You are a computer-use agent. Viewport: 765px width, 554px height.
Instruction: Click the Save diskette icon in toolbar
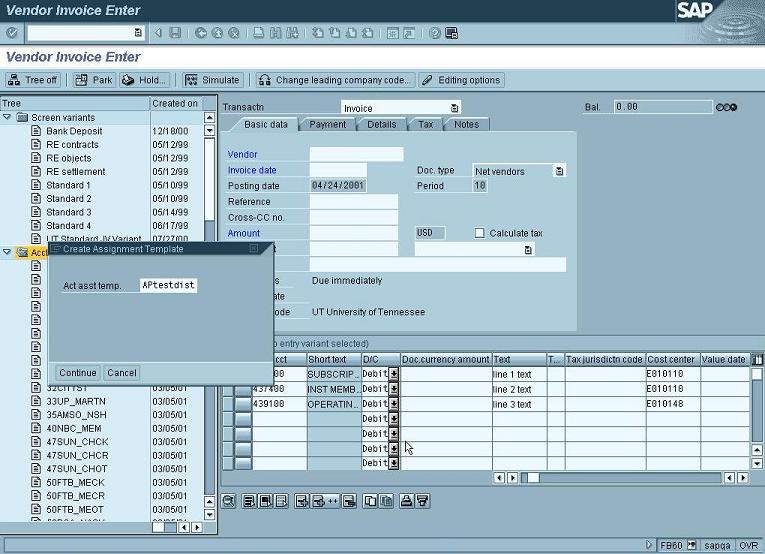[175, 33]
